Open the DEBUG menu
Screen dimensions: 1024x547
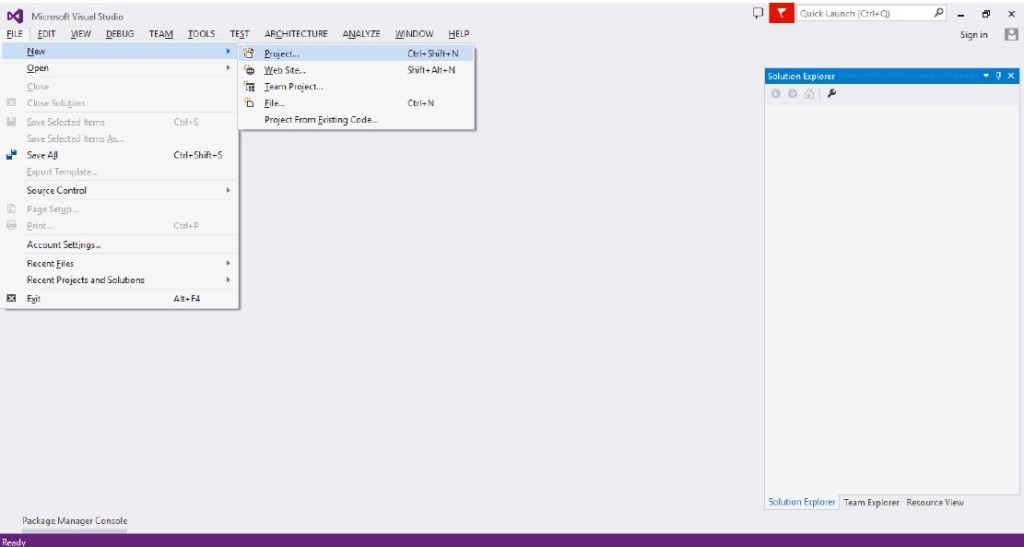coord(120,33)
